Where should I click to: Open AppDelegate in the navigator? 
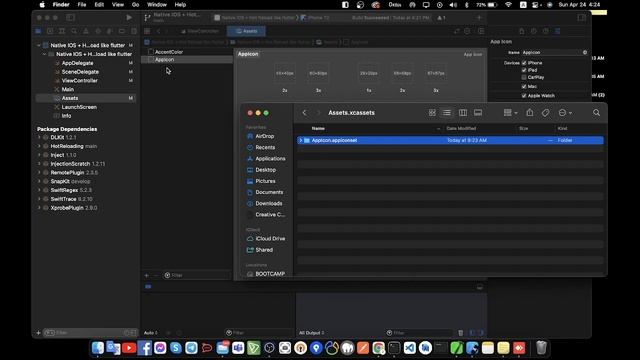coord(78,63)
